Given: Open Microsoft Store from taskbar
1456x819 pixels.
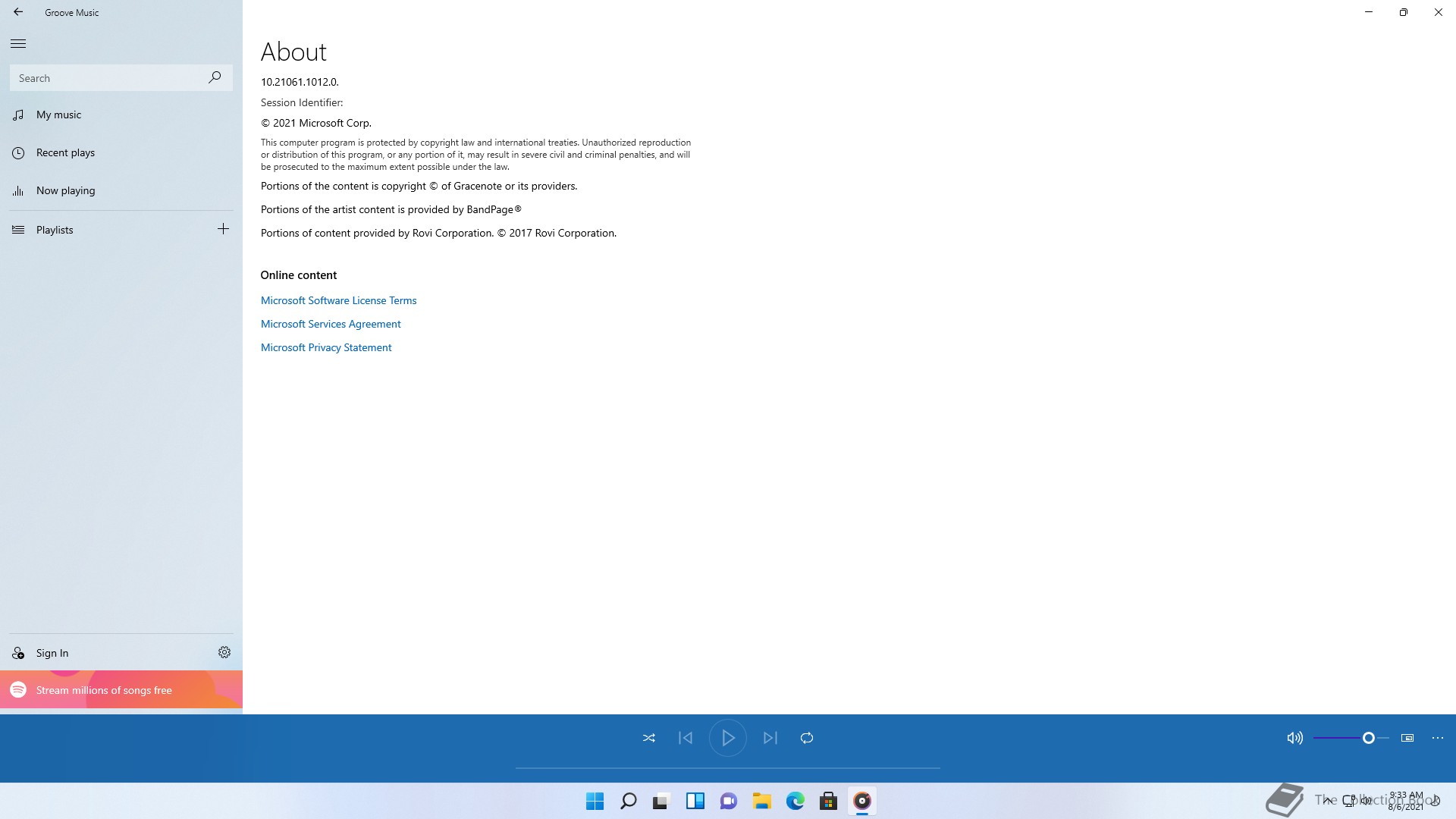Looking at the screenshot, I should [x=829, y=801].
